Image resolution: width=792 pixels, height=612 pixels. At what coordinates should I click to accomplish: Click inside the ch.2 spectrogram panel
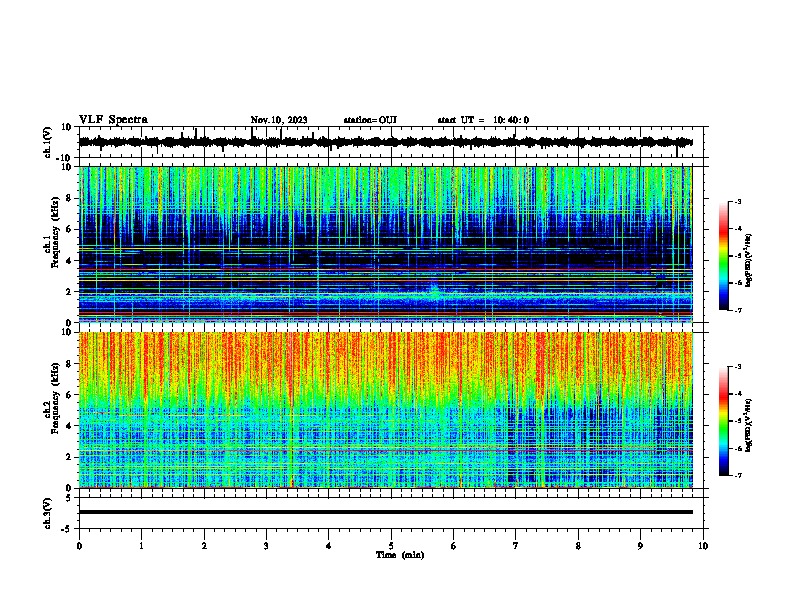(385, 410)
